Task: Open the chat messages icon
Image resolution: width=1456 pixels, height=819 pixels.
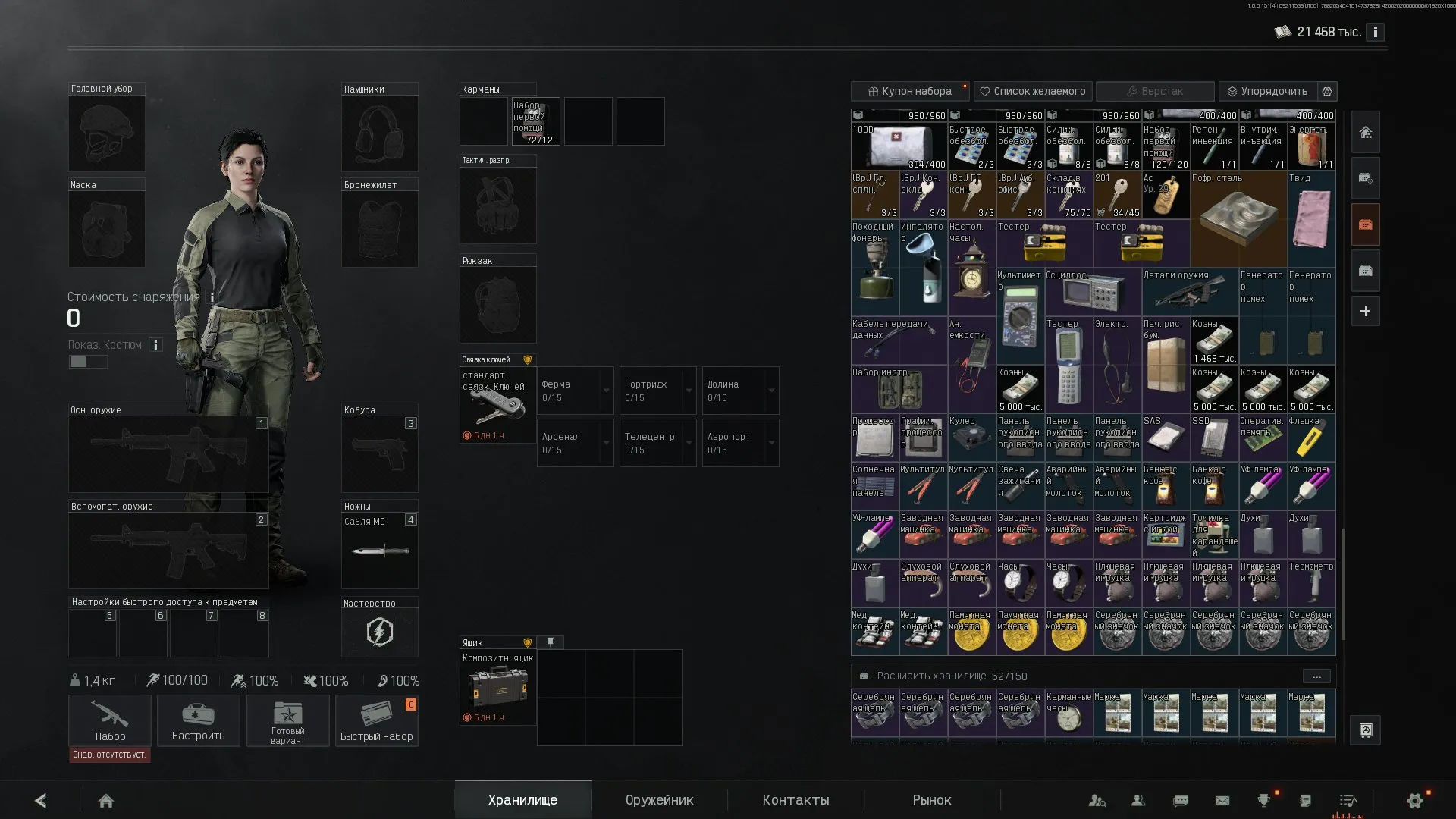Action: [x=1181, y=800]
